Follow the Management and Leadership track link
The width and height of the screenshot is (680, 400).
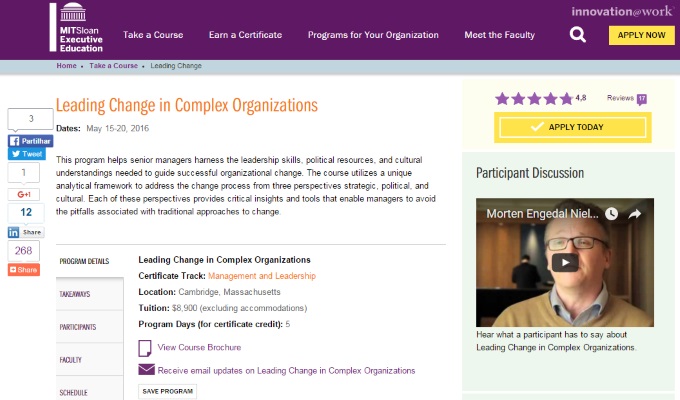(x=262, y=275)
